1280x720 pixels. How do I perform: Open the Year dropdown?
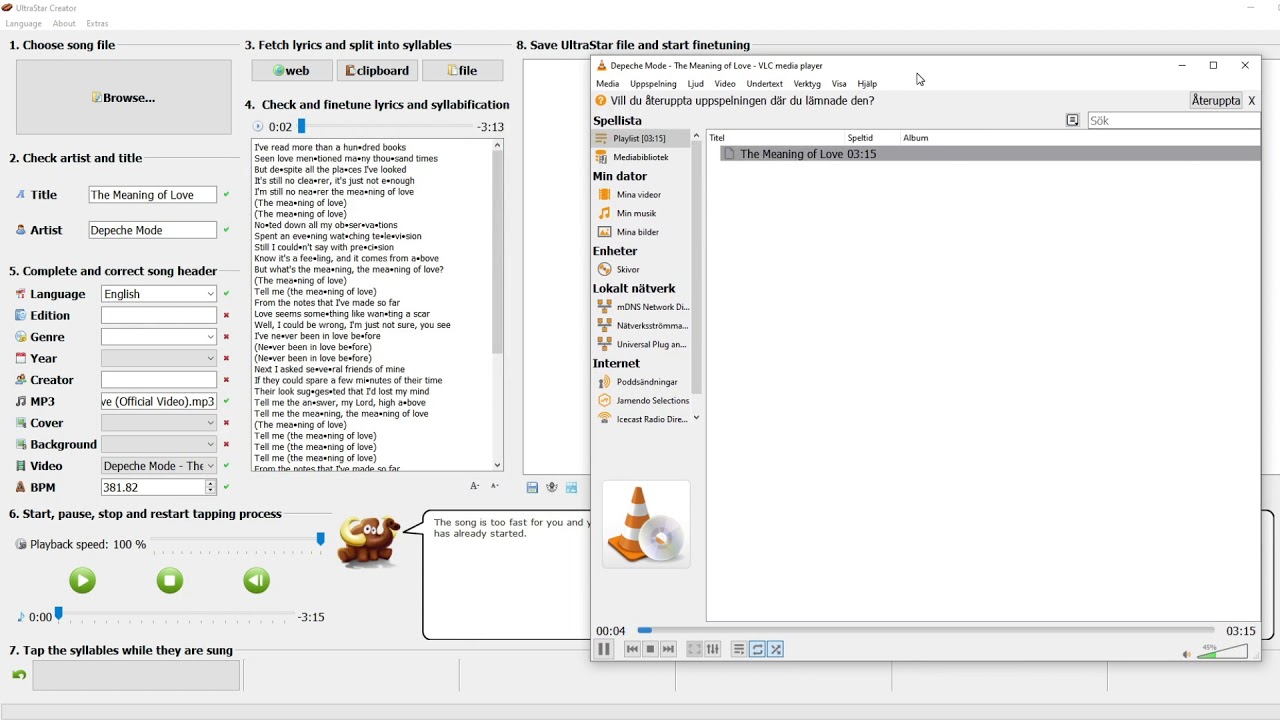[x=159, y=358]
